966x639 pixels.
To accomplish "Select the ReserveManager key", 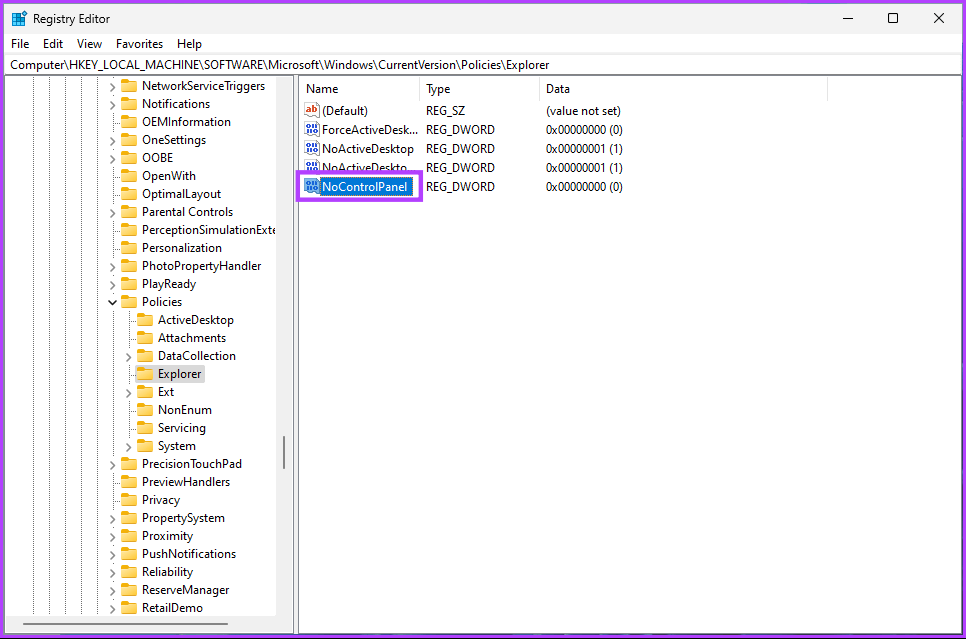I will (185, 590).
